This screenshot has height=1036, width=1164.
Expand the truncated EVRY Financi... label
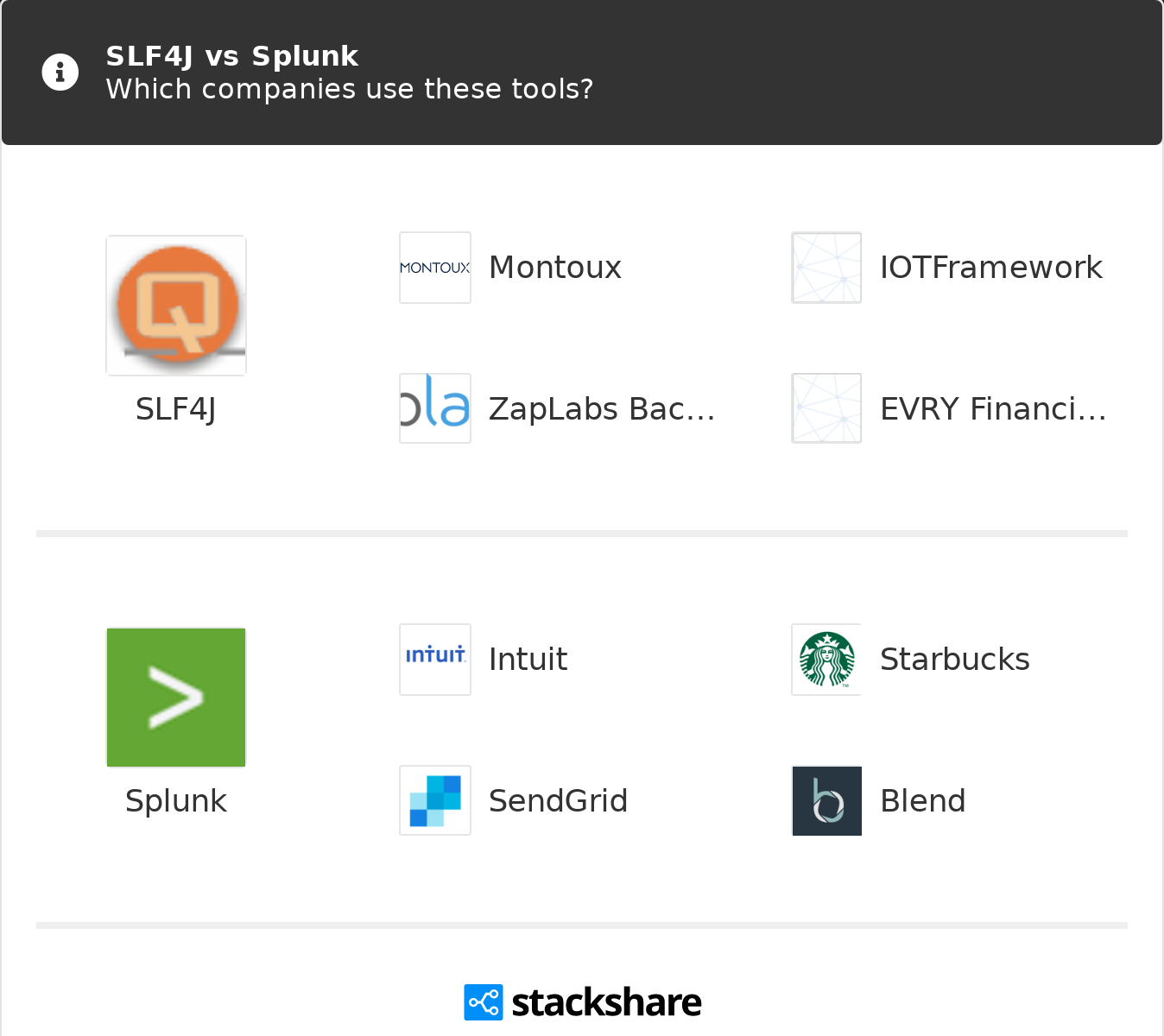coord(993,407)
